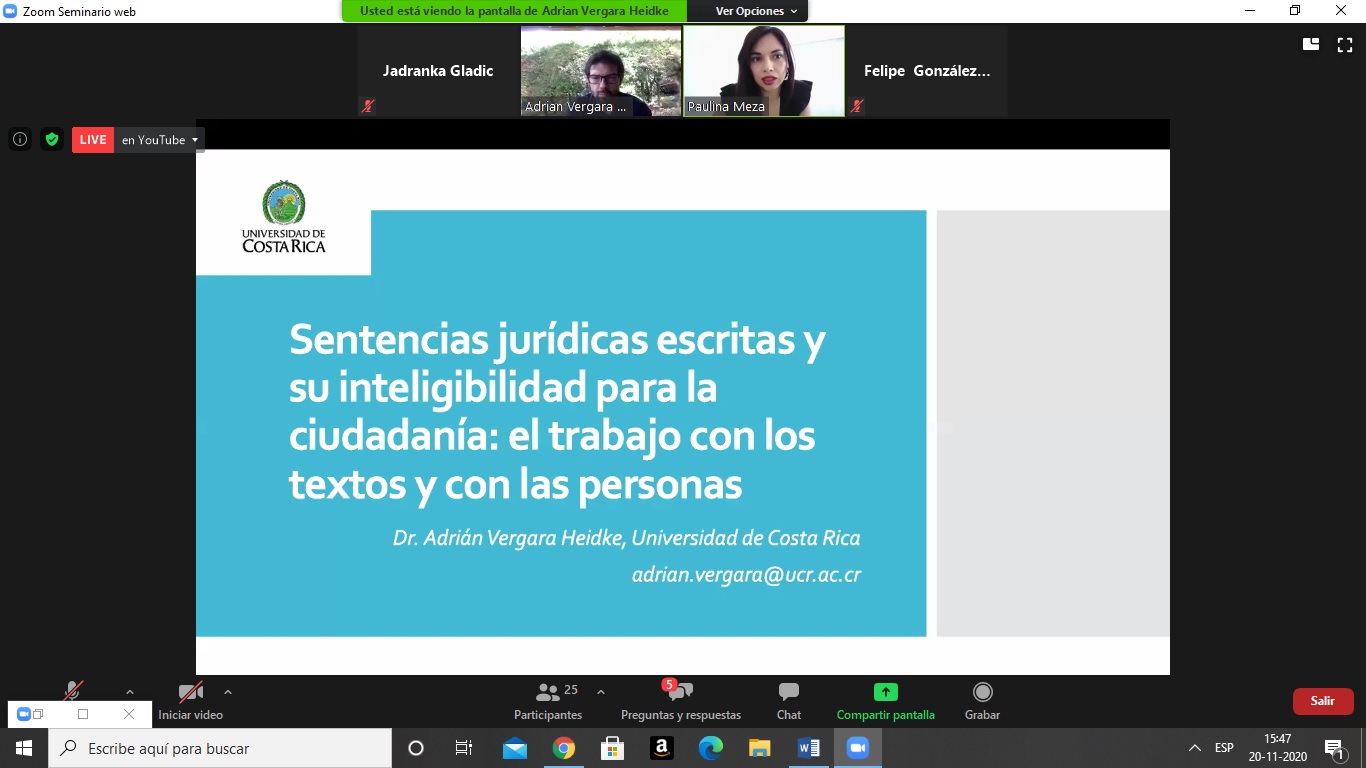Open the Ver Opciones dropdown
Image resolution: width=1366 pixels, height=768 pixels.
tap(756, 11)
